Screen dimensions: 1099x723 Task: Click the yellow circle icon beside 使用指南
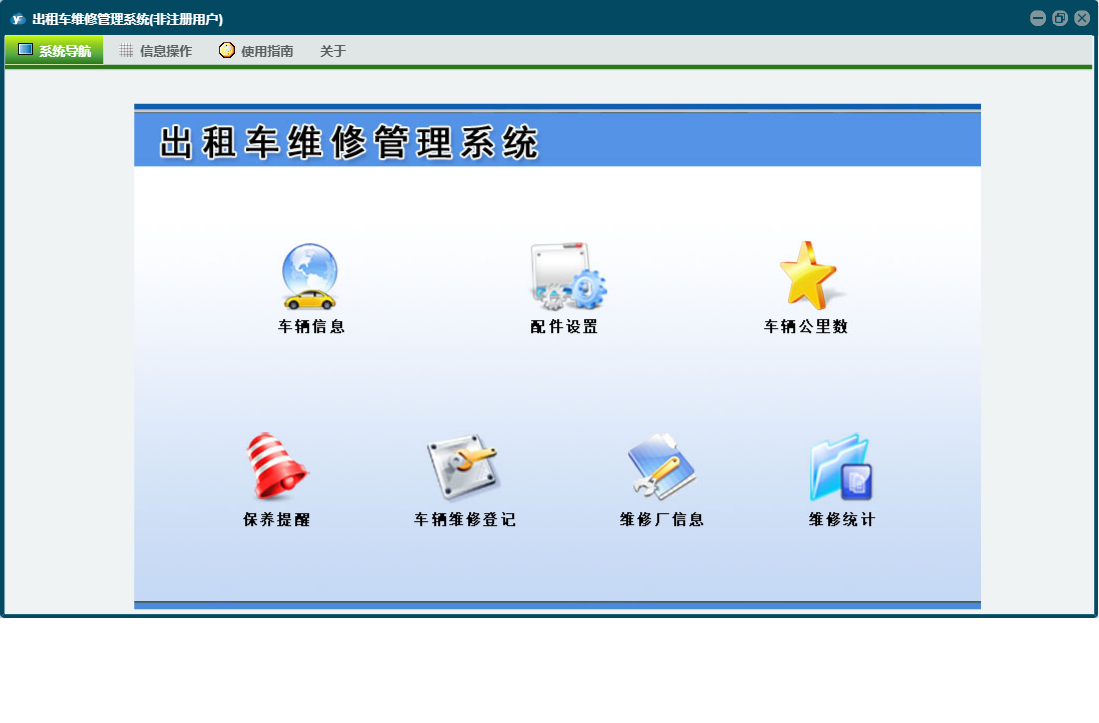(x=226, y=50)
